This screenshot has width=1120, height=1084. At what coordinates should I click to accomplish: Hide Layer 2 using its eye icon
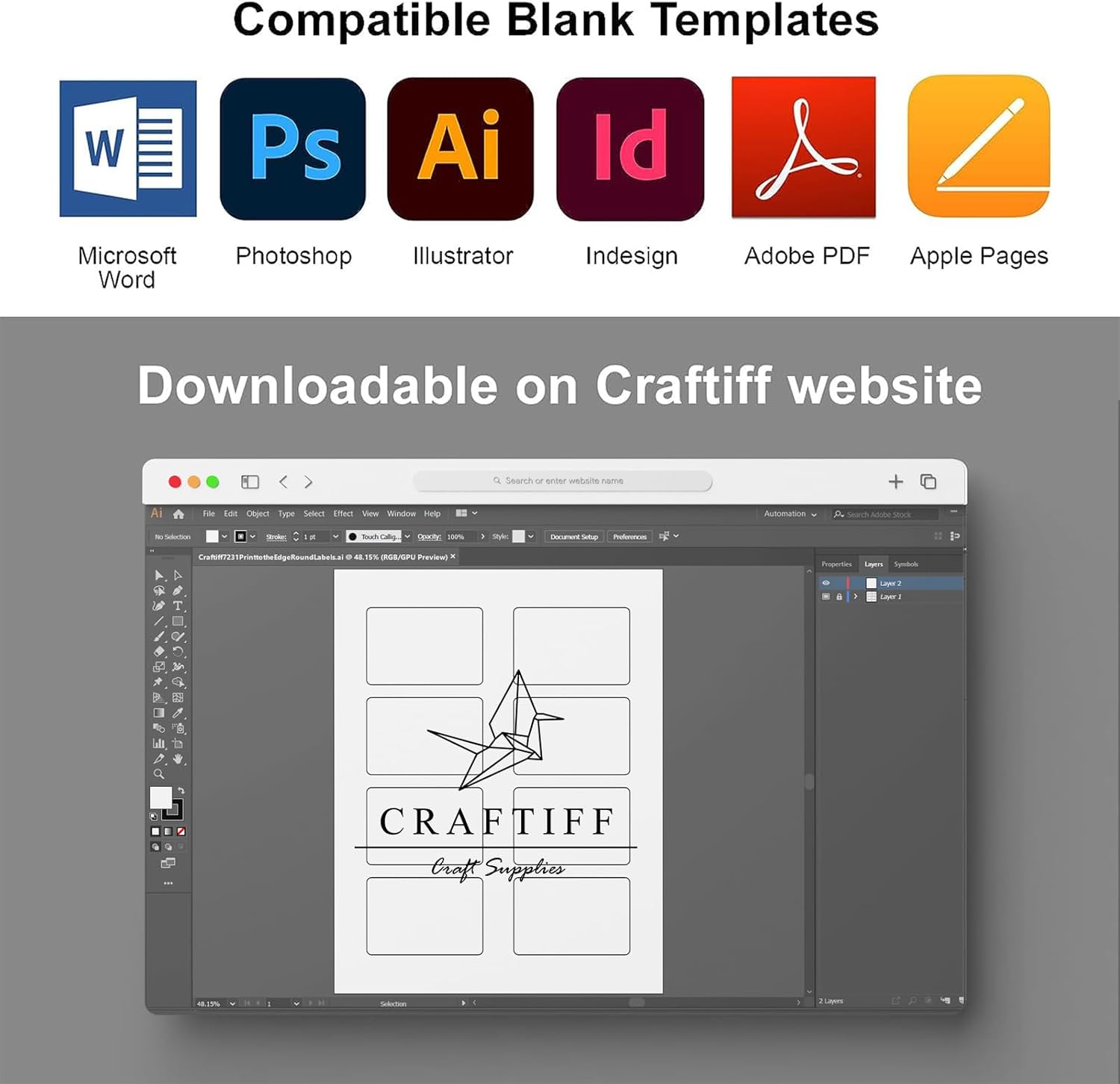tap(826, 583)
